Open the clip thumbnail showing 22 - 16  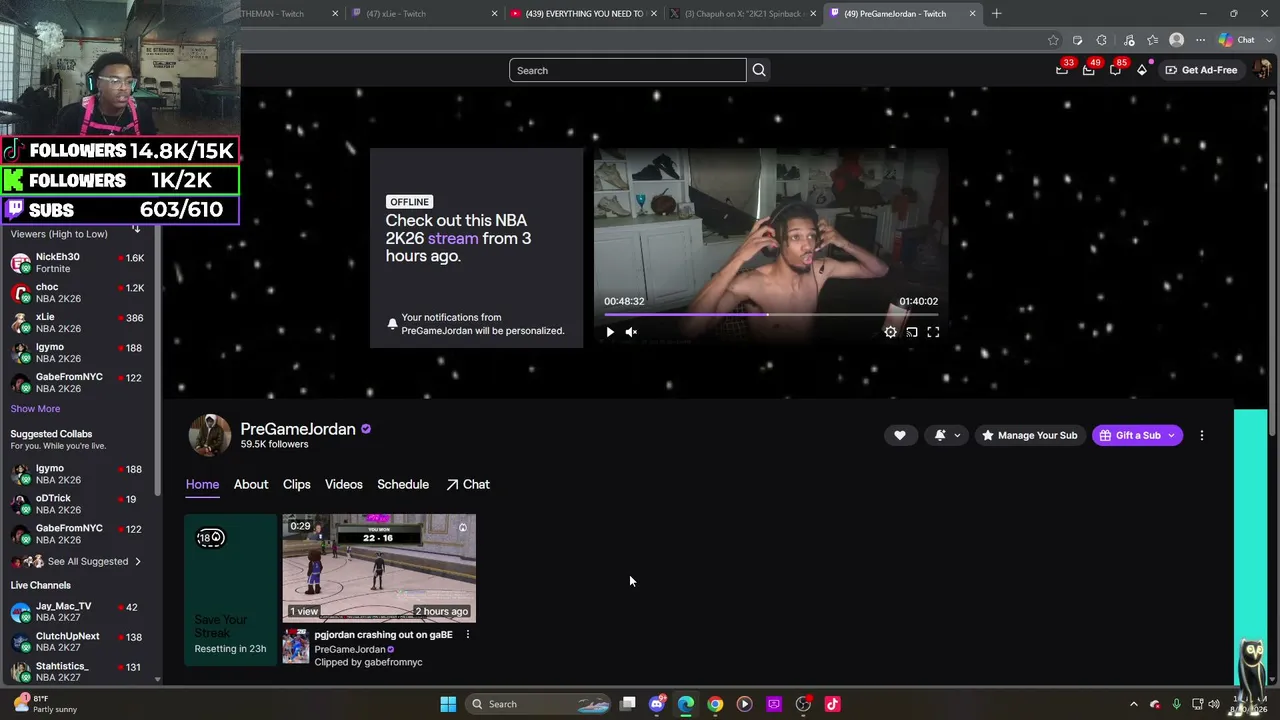[x=379, y=568]
